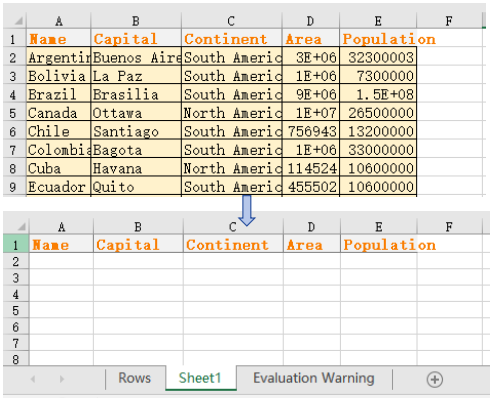Click Chile's area value 756943
494x398 pixels.
click(x=311, y=130)
